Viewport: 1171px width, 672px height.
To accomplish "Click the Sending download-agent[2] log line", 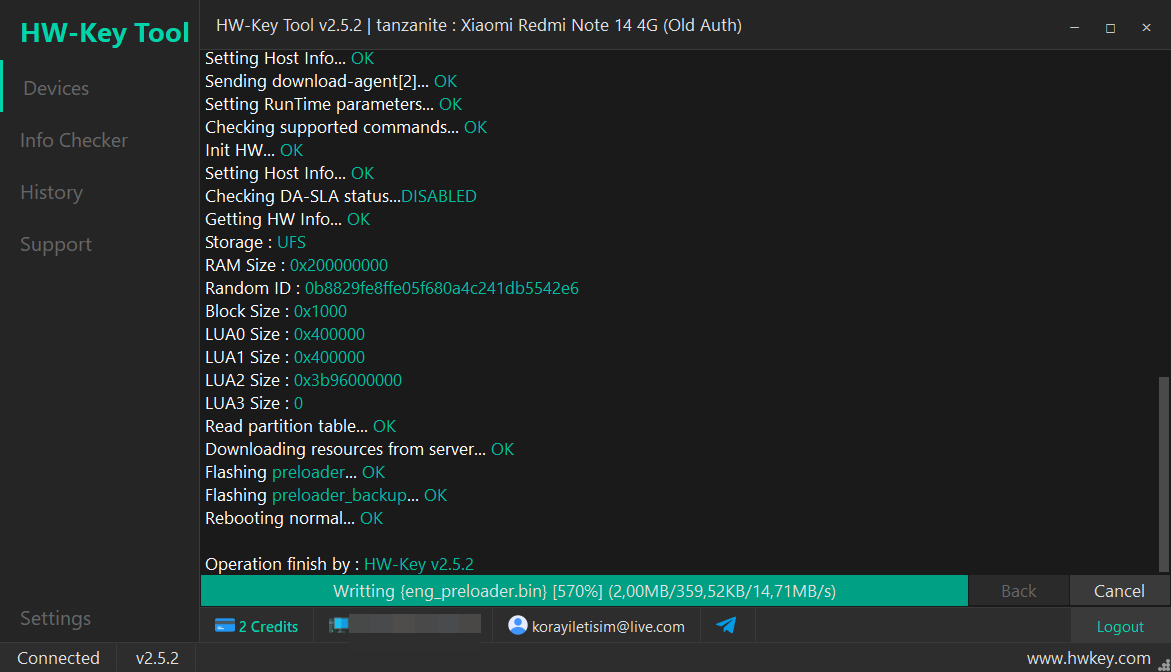I will (x=331, y=81).
